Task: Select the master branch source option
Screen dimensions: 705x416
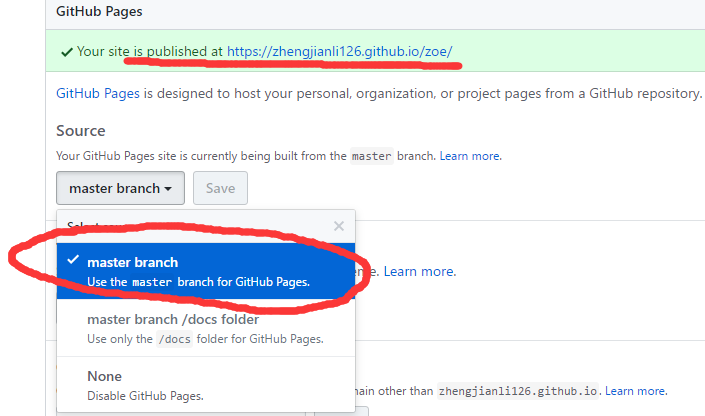Action: (x=132, y=262)
